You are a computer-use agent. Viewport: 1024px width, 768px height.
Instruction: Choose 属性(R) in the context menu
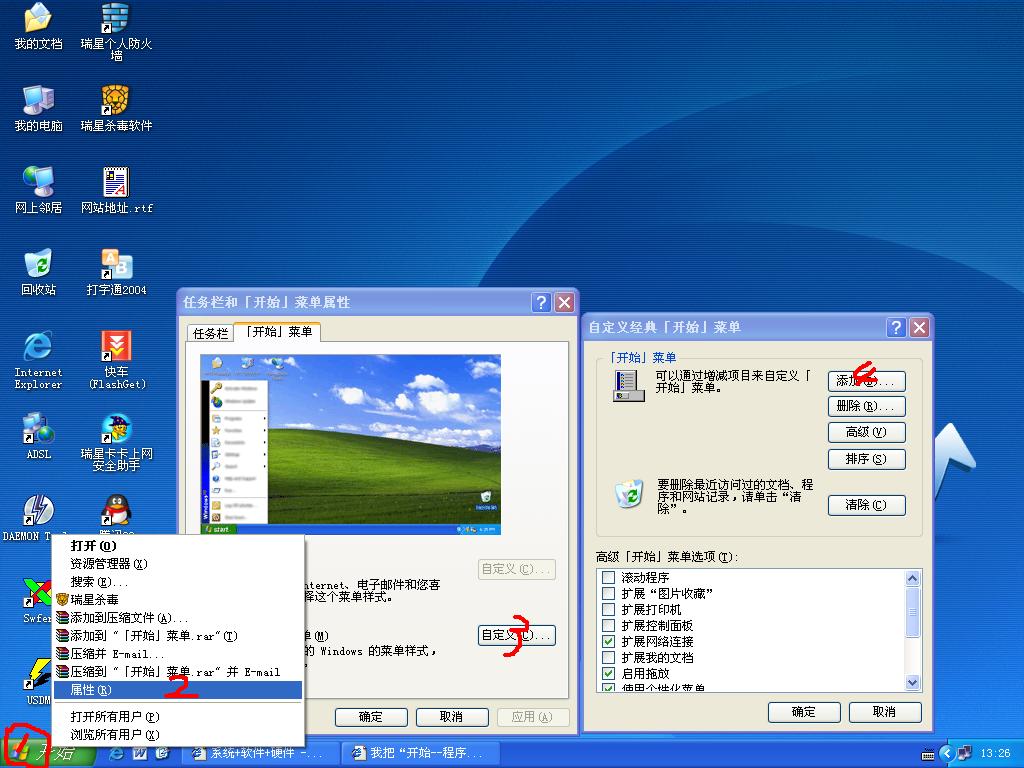pos(178,690)
